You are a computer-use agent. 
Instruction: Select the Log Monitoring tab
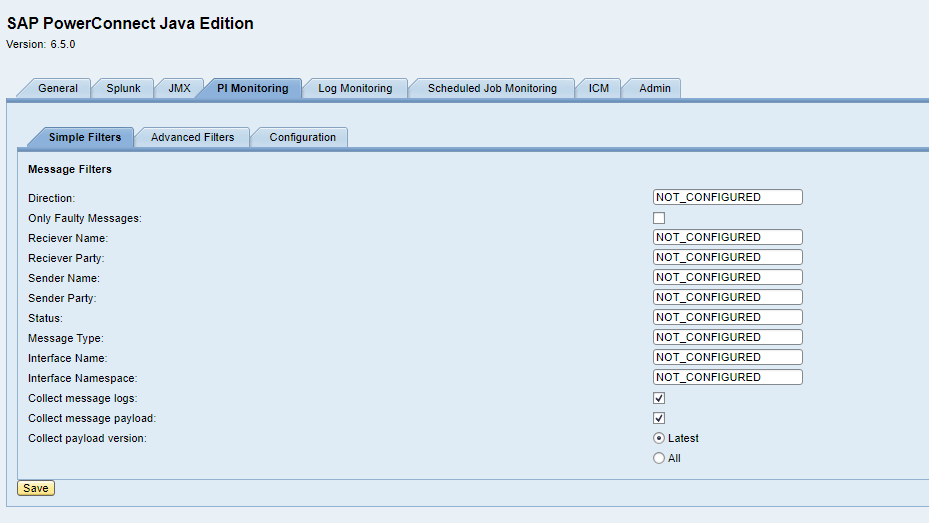[x=355, y=89]
